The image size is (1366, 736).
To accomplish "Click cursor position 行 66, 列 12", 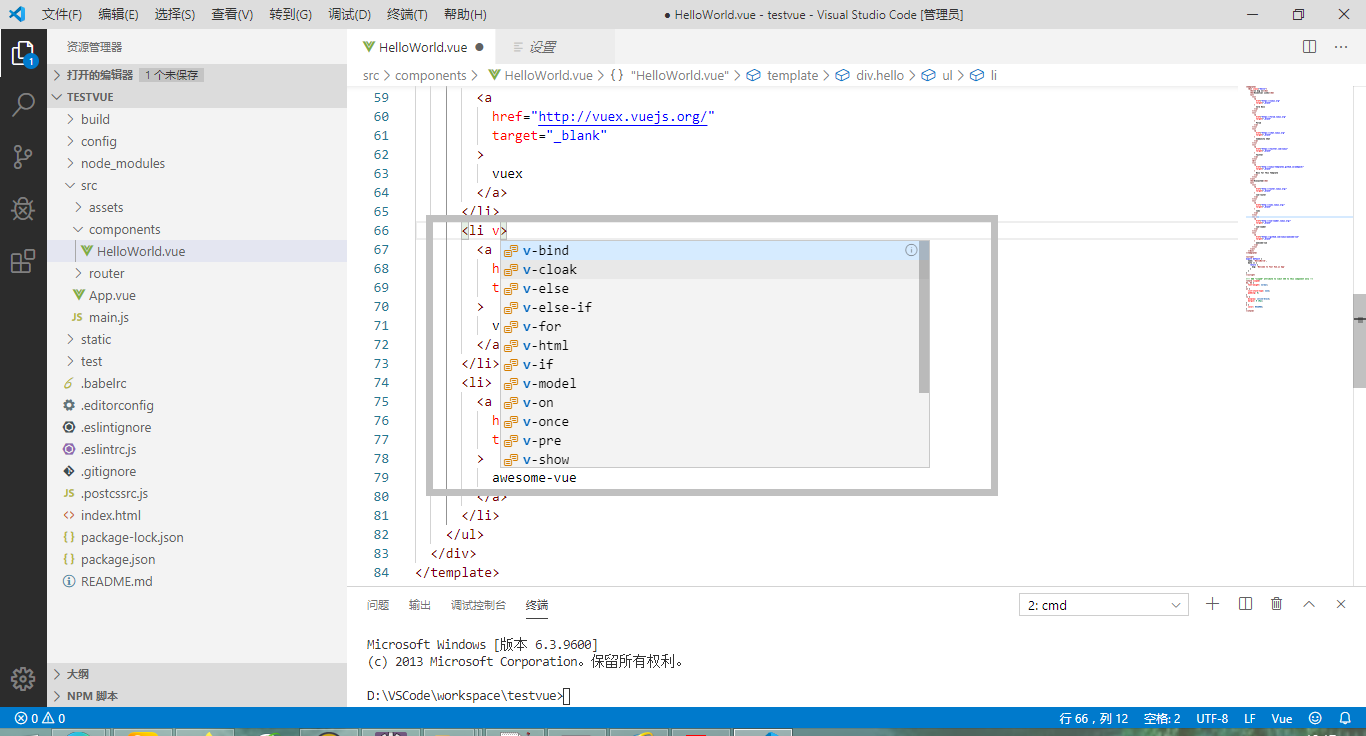I will [1093, 718].
